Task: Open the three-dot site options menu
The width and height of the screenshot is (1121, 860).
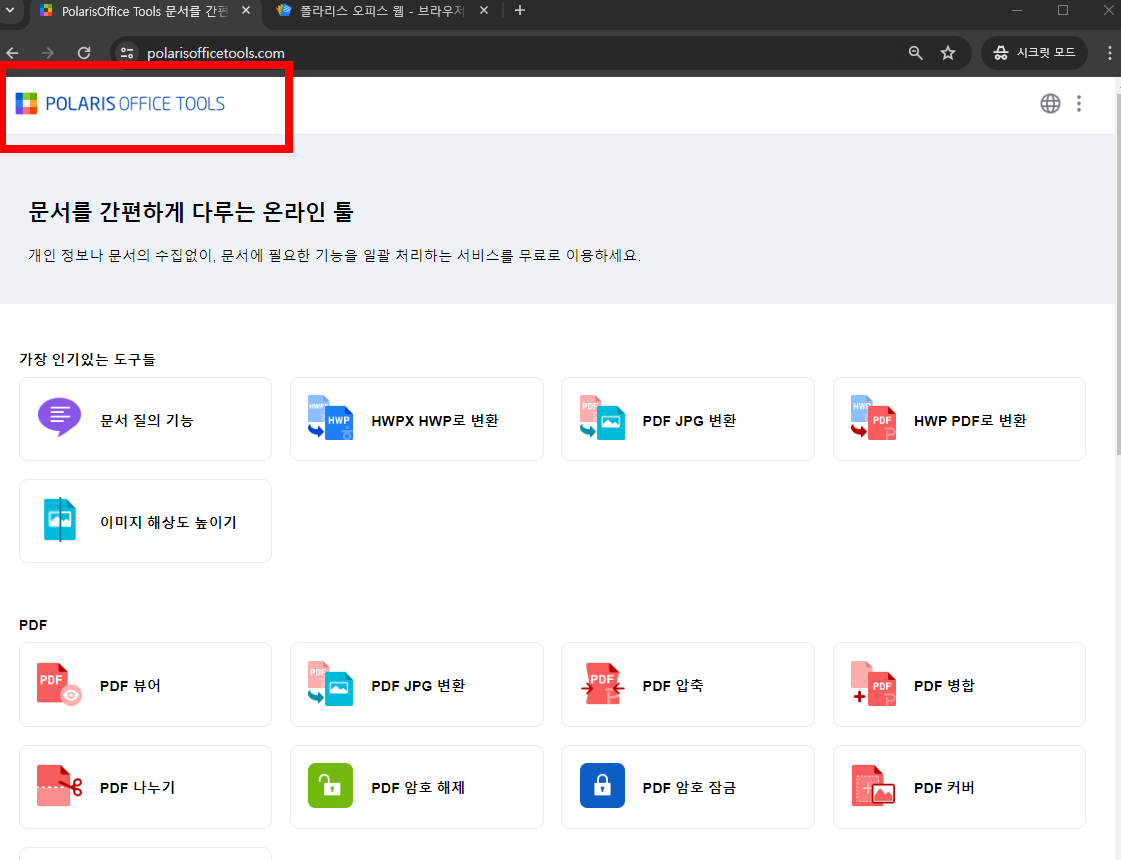Action: (1079, 103)
